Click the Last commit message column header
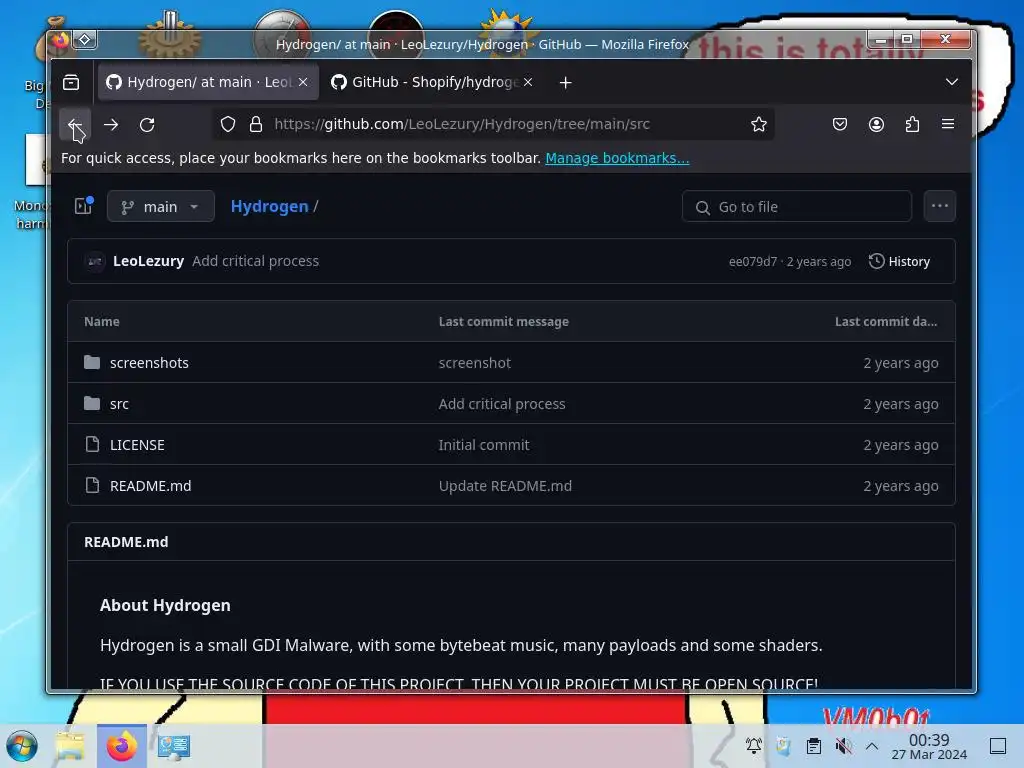The height and width of the screenshot is (768, 1024). (x=504, y=321)
